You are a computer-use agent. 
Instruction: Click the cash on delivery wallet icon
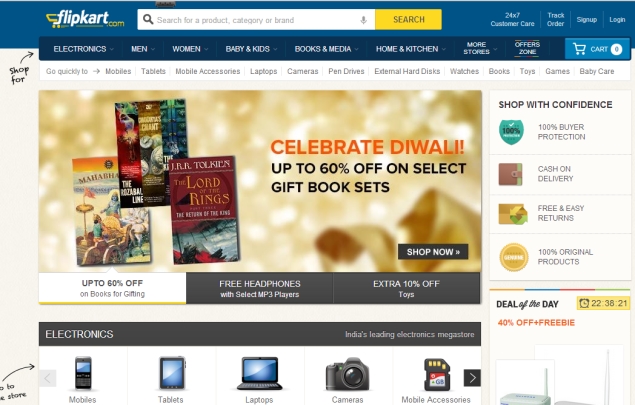[510, 174]
